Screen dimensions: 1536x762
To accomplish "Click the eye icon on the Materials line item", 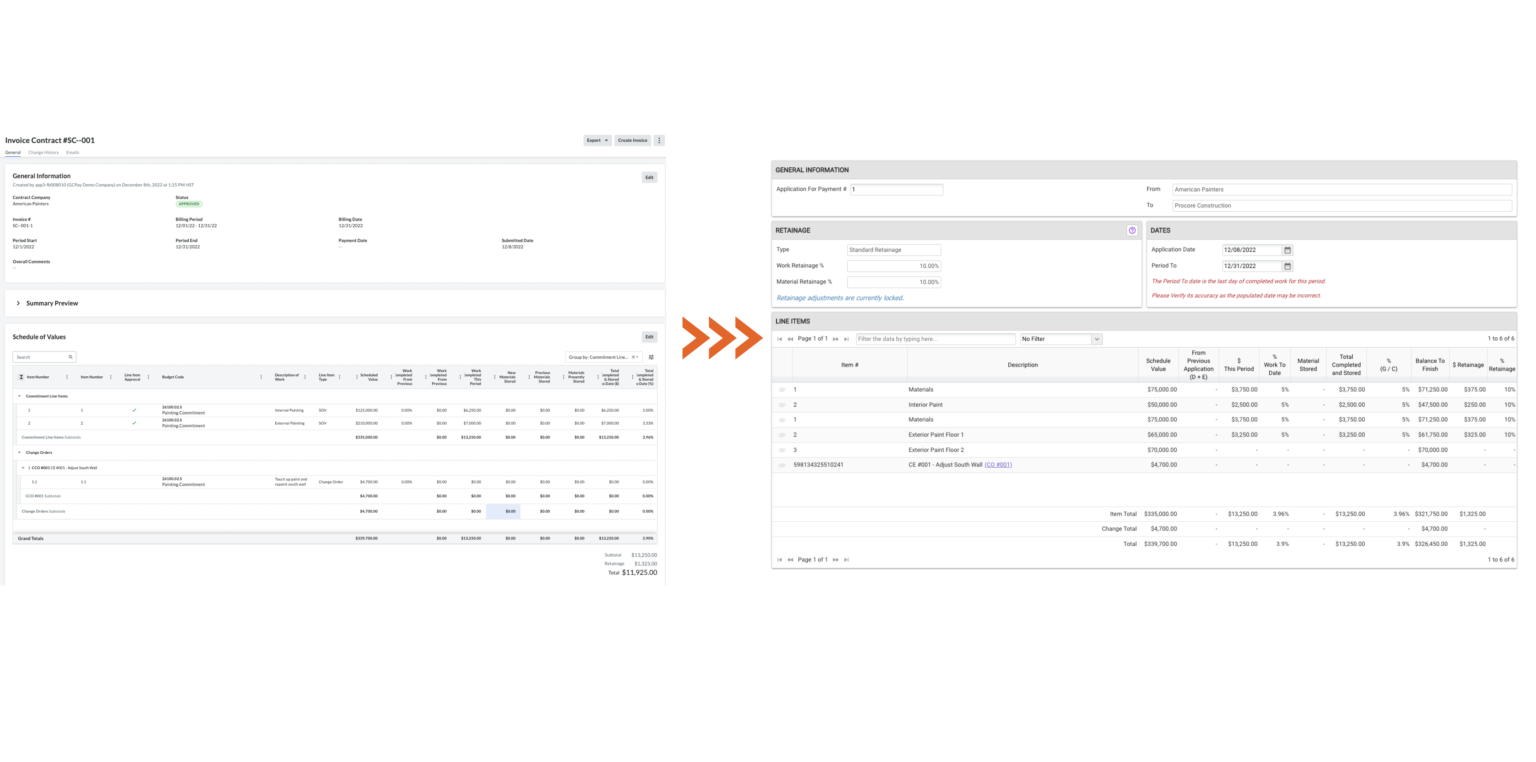I will (784, 389).
